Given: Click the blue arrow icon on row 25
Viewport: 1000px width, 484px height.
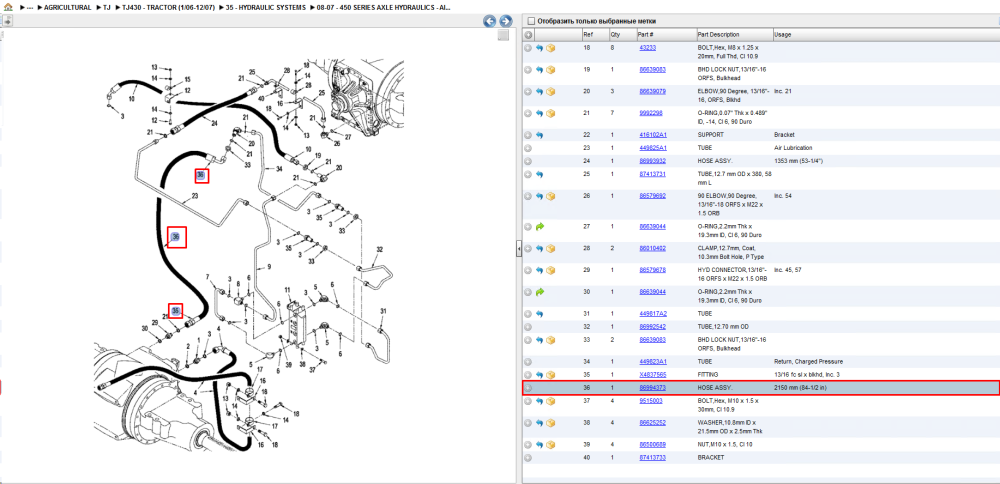Looking at the screenshot, I should pos(539,174).
